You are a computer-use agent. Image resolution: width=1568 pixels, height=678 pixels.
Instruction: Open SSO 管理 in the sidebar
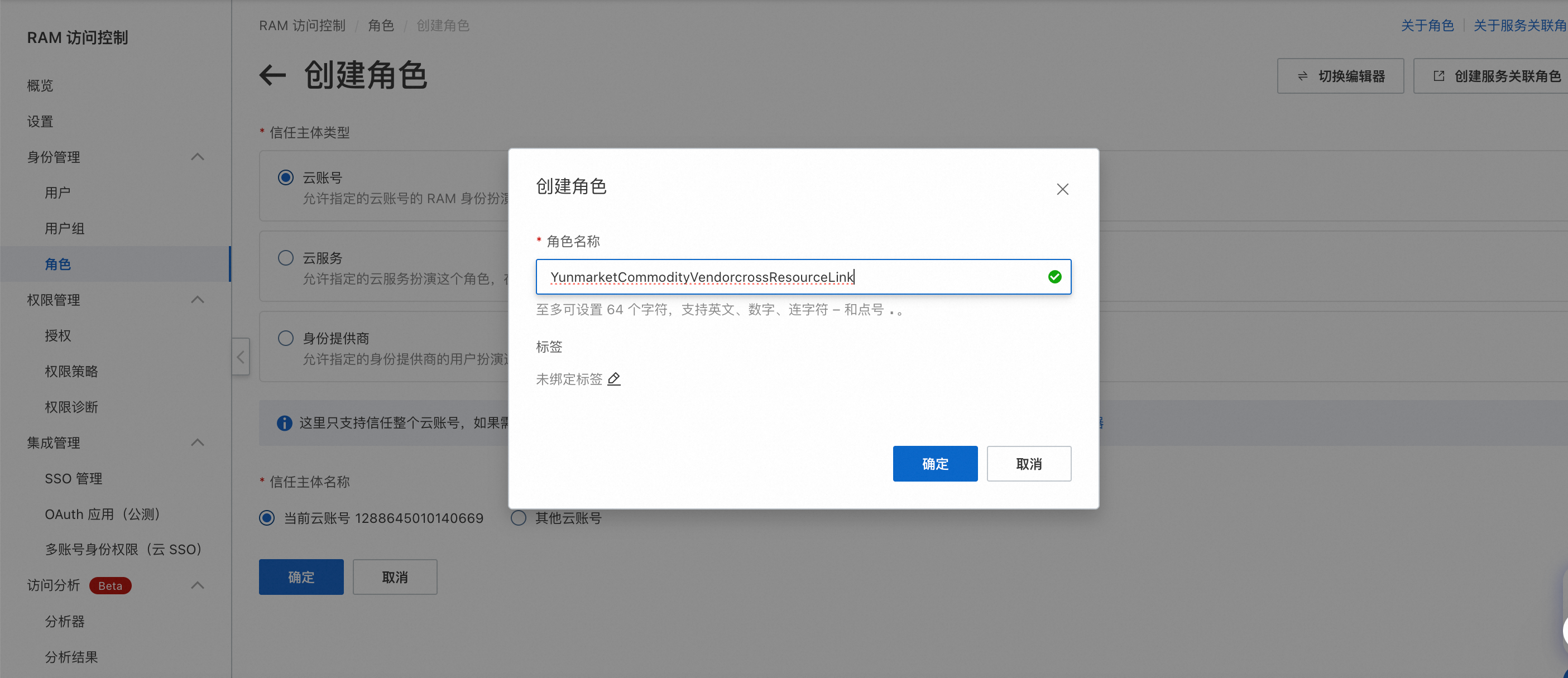[x=74, y=478]
